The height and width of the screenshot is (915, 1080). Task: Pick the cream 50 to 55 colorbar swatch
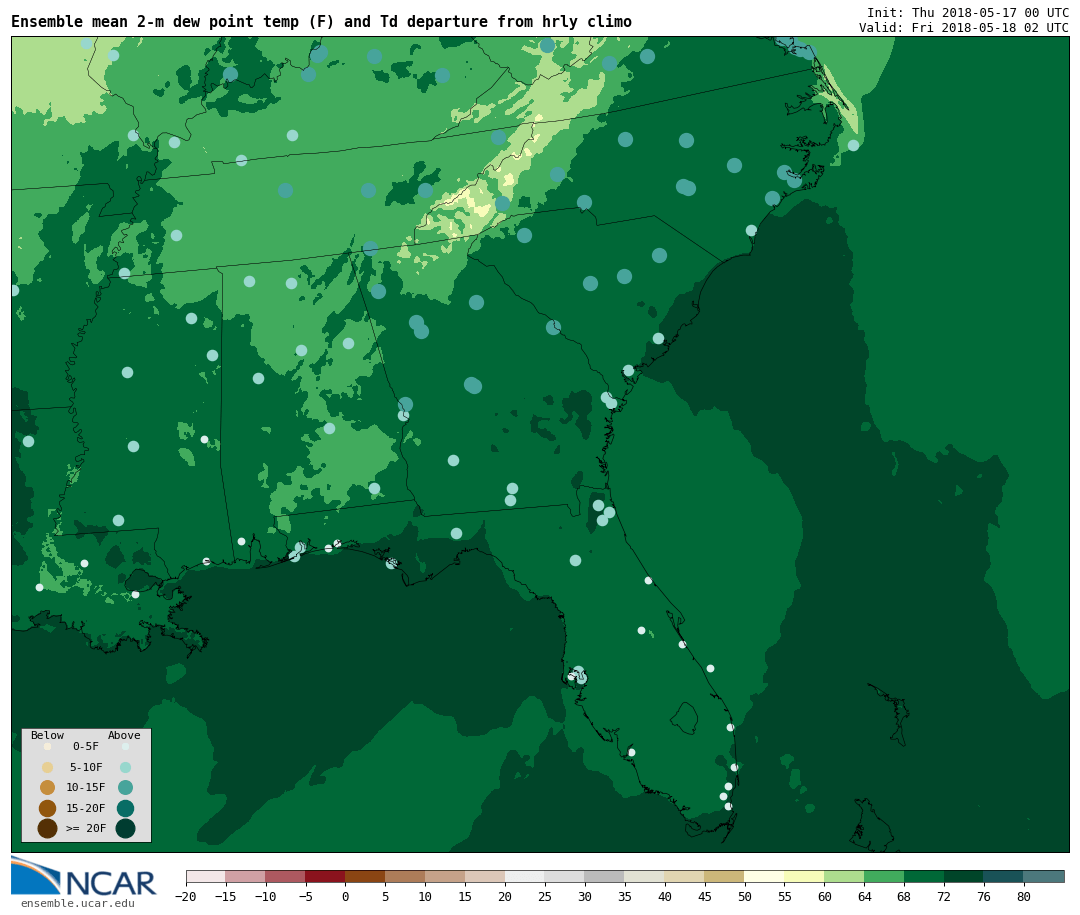coord(765,876)
